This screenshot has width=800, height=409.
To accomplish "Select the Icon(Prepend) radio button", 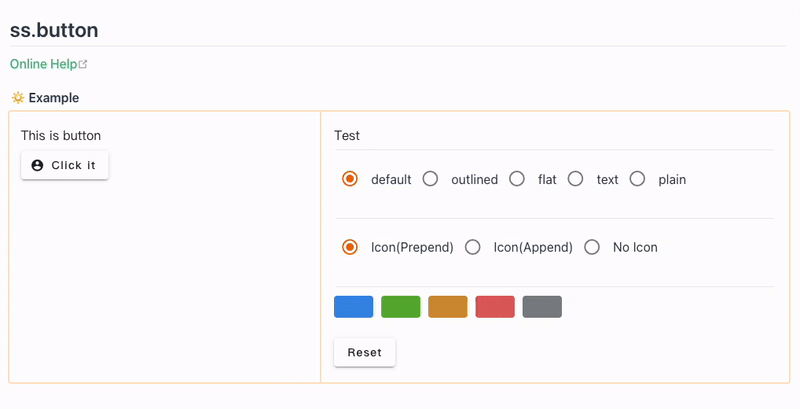I will [350, 247].
